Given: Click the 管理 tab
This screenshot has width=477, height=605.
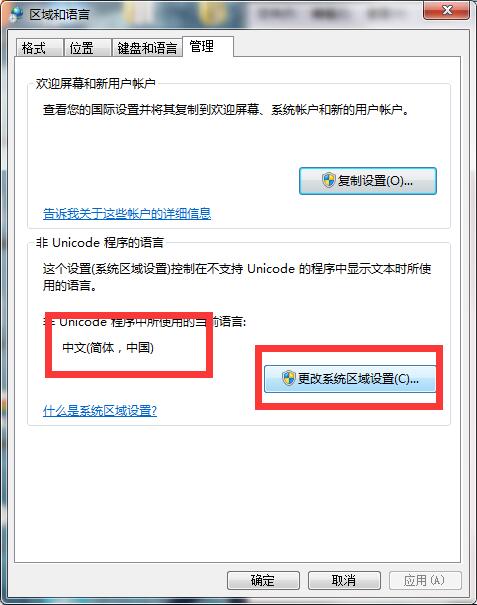Looking at the screenshot, I should point(208,46).
